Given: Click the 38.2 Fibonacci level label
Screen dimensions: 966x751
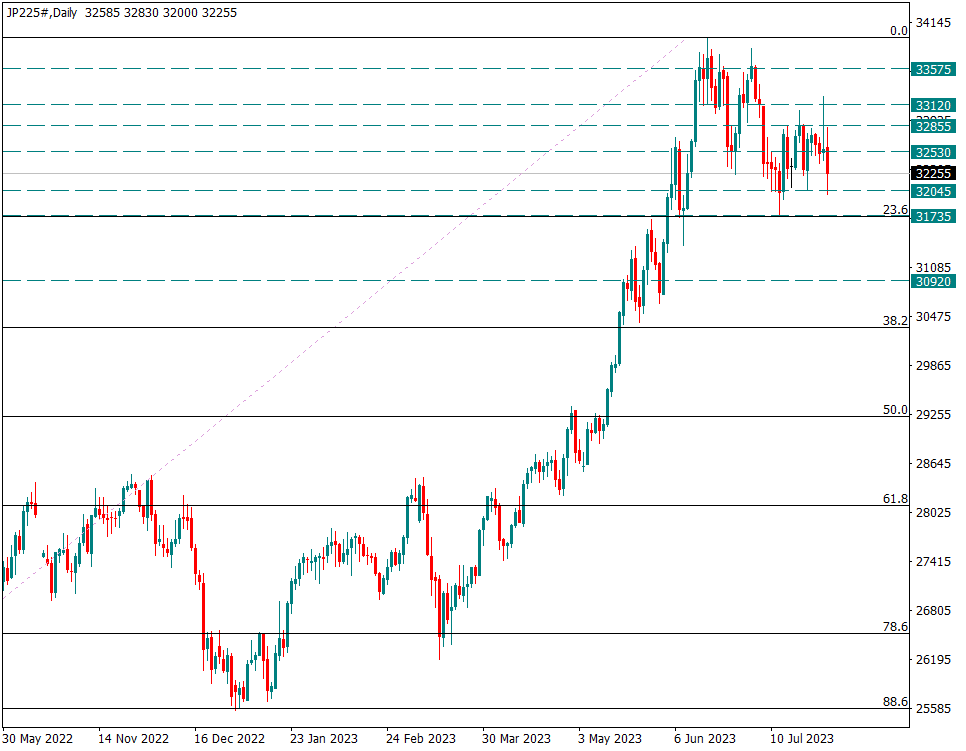Looking at the screenshot, I should point(895,320).
